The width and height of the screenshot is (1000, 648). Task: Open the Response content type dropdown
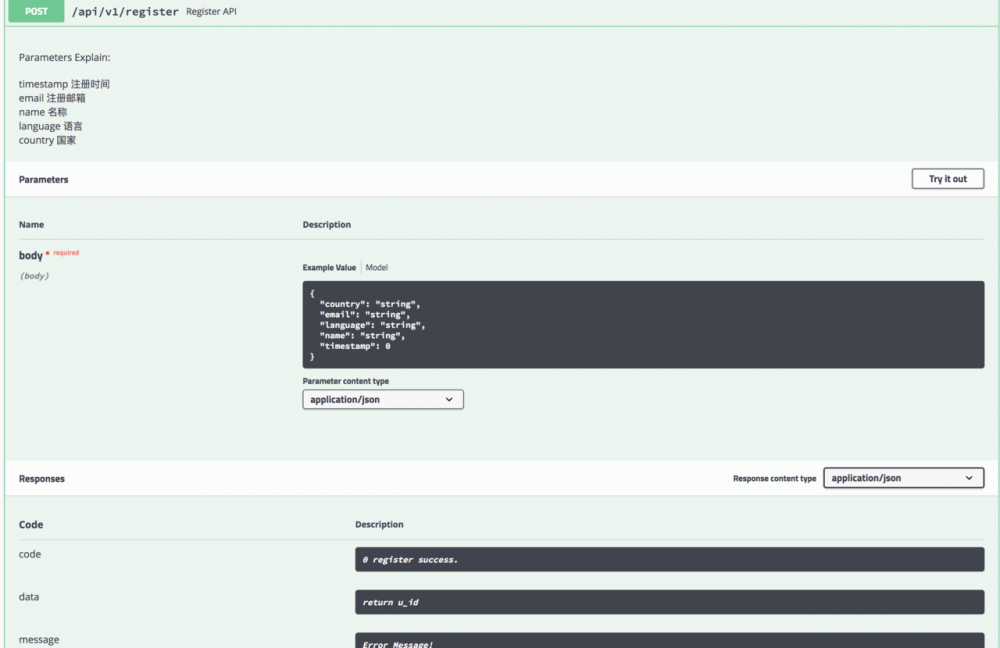point(903,478)
